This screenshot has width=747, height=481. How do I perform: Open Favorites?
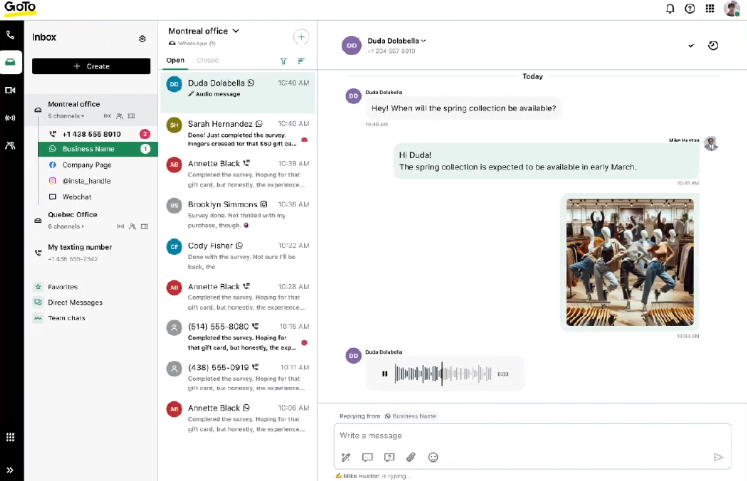(62, 287)
